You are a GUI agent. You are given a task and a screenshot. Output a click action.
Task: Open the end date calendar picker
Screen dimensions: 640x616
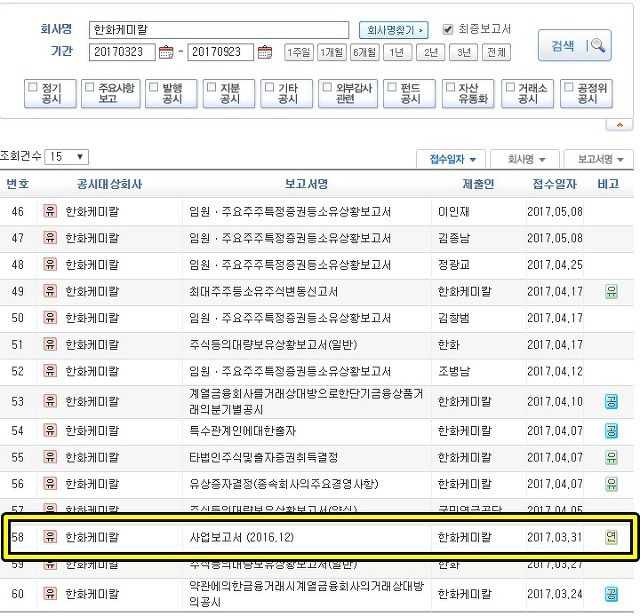click(x=264, y=52)
